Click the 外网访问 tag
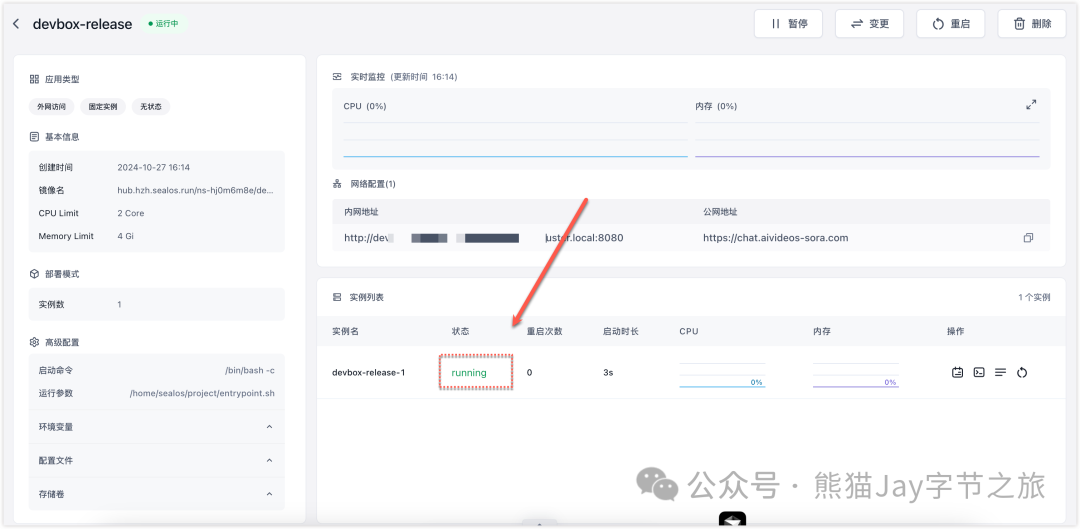Screen dimensions: 1080x529 pyautogui.click(x=52, y=107)
